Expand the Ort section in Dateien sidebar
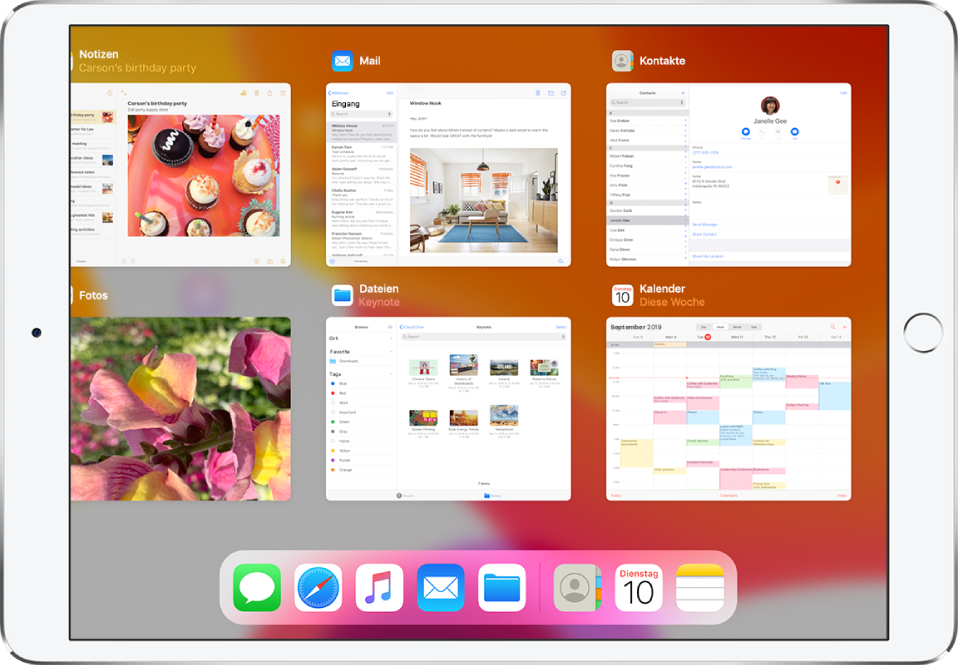This screenshot has width=958, height=665. pyautogui.click(x=392, y=339)
